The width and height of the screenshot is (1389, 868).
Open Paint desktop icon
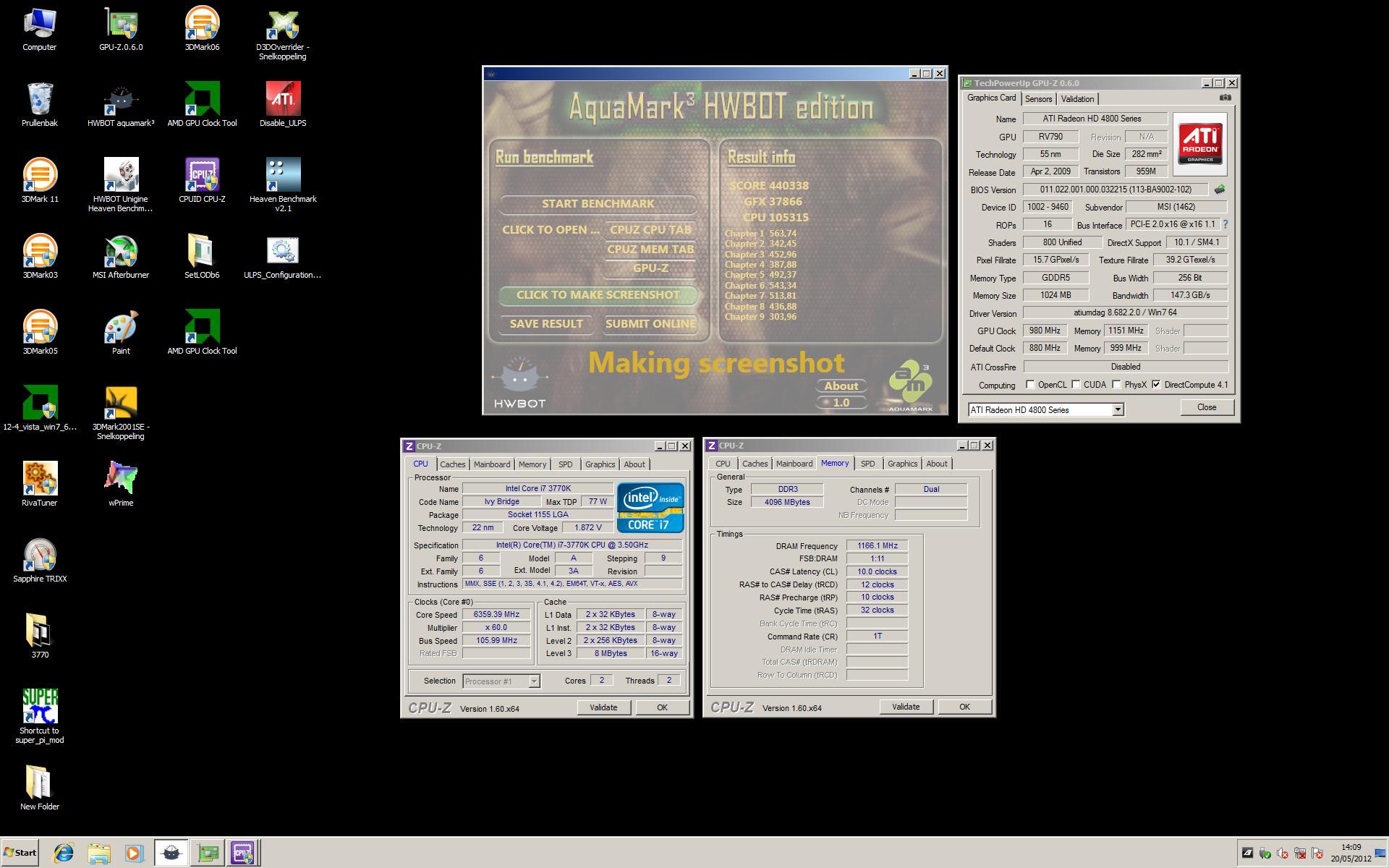121,333
